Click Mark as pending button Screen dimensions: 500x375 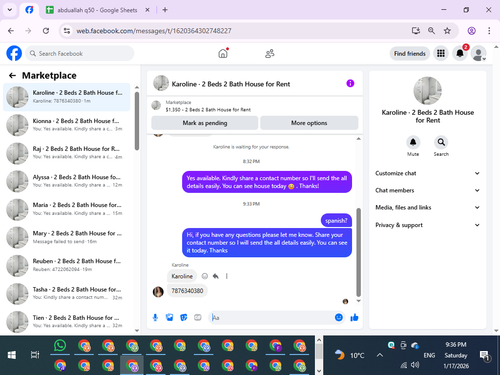pyautogui.click(x=205, y=123)
